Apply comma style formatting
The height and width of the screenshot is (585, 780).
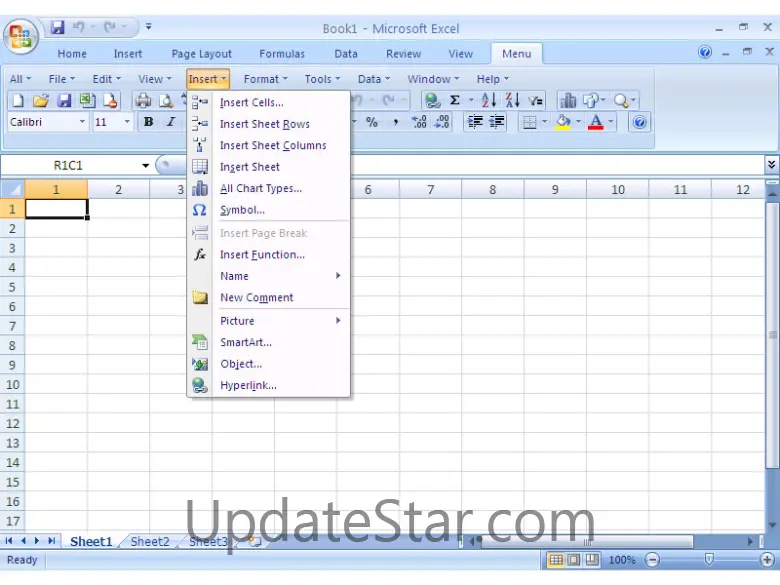[x=395, y=122]
